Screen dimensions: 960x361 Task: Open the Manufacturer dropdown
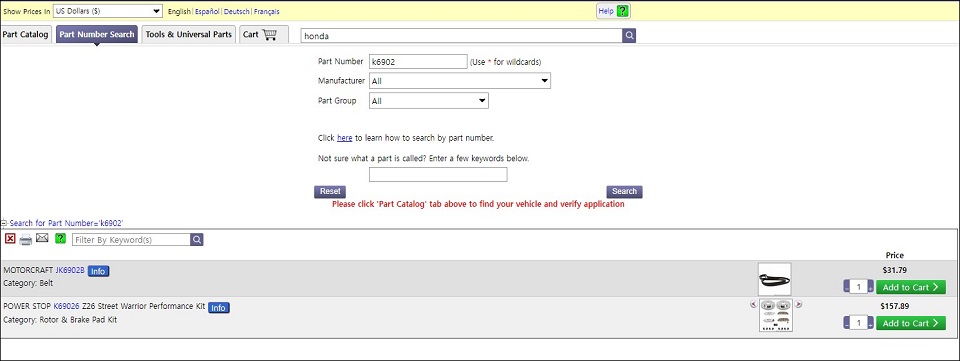tap(460, 81)
